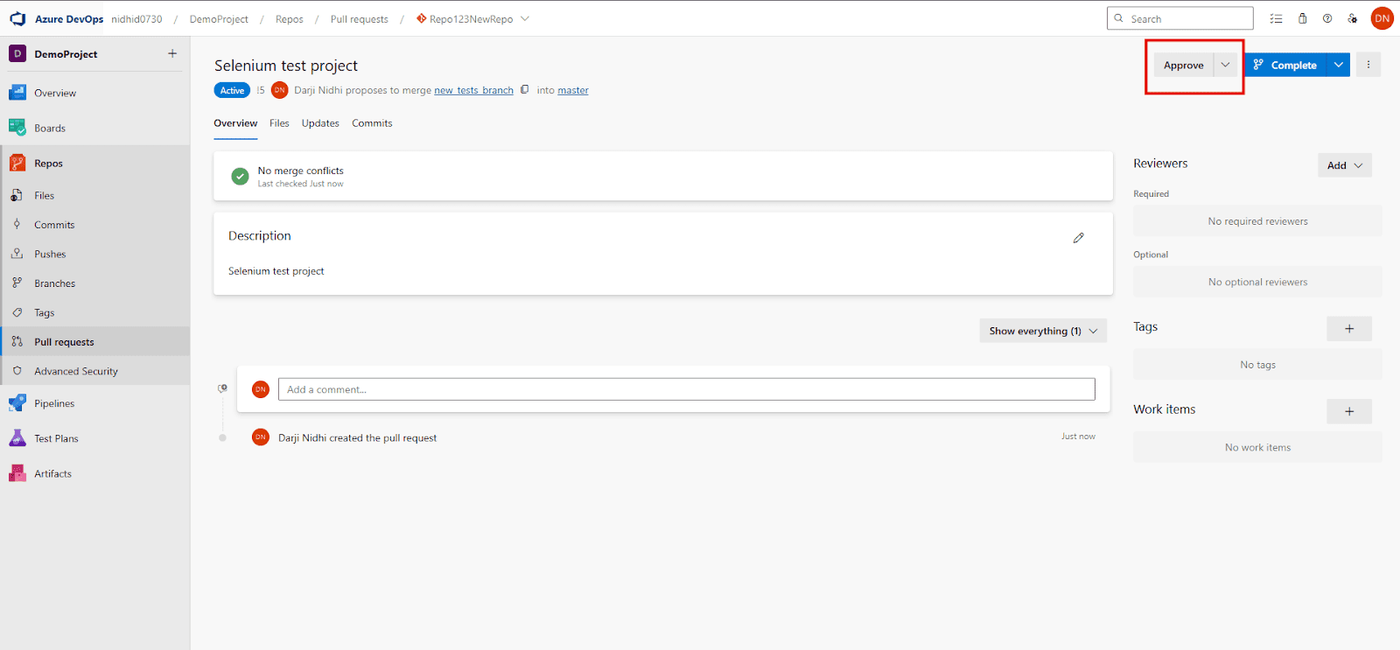Switch to the Files tab

(279, 123)
